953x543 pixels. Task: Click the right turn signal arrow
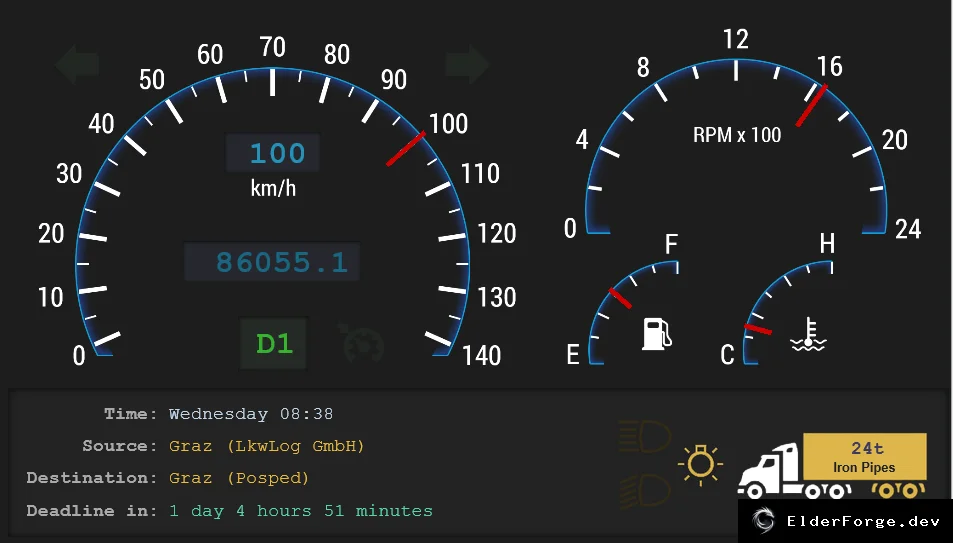coord(467,64)
